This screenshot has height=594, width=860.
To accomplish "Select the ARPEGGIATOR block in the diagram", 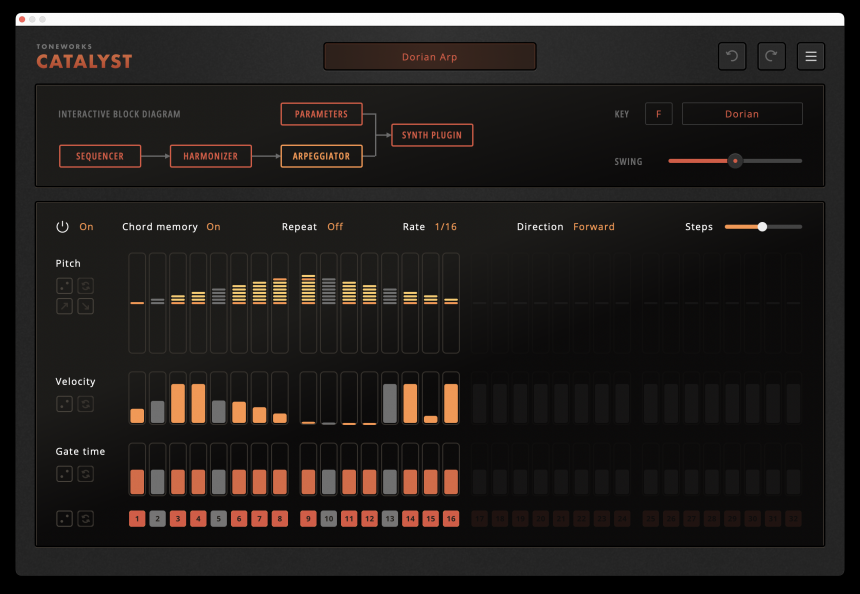I will click(x=320, y=156).
